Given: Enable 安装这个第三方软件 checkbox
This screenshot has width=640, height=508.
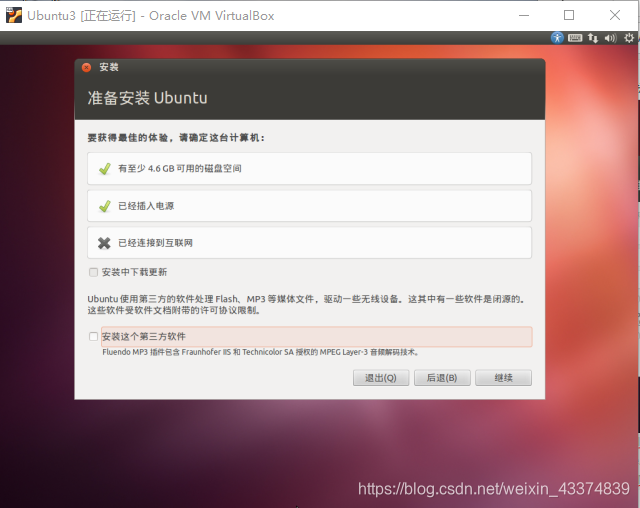Looking at the screenshot, I should 93,336.
